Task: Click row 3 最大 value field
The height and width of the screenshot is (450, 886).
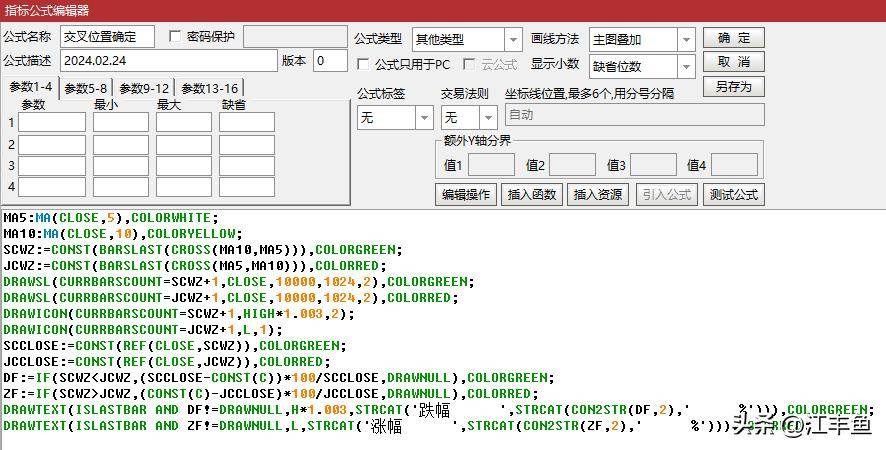Action: coord(184,166)
